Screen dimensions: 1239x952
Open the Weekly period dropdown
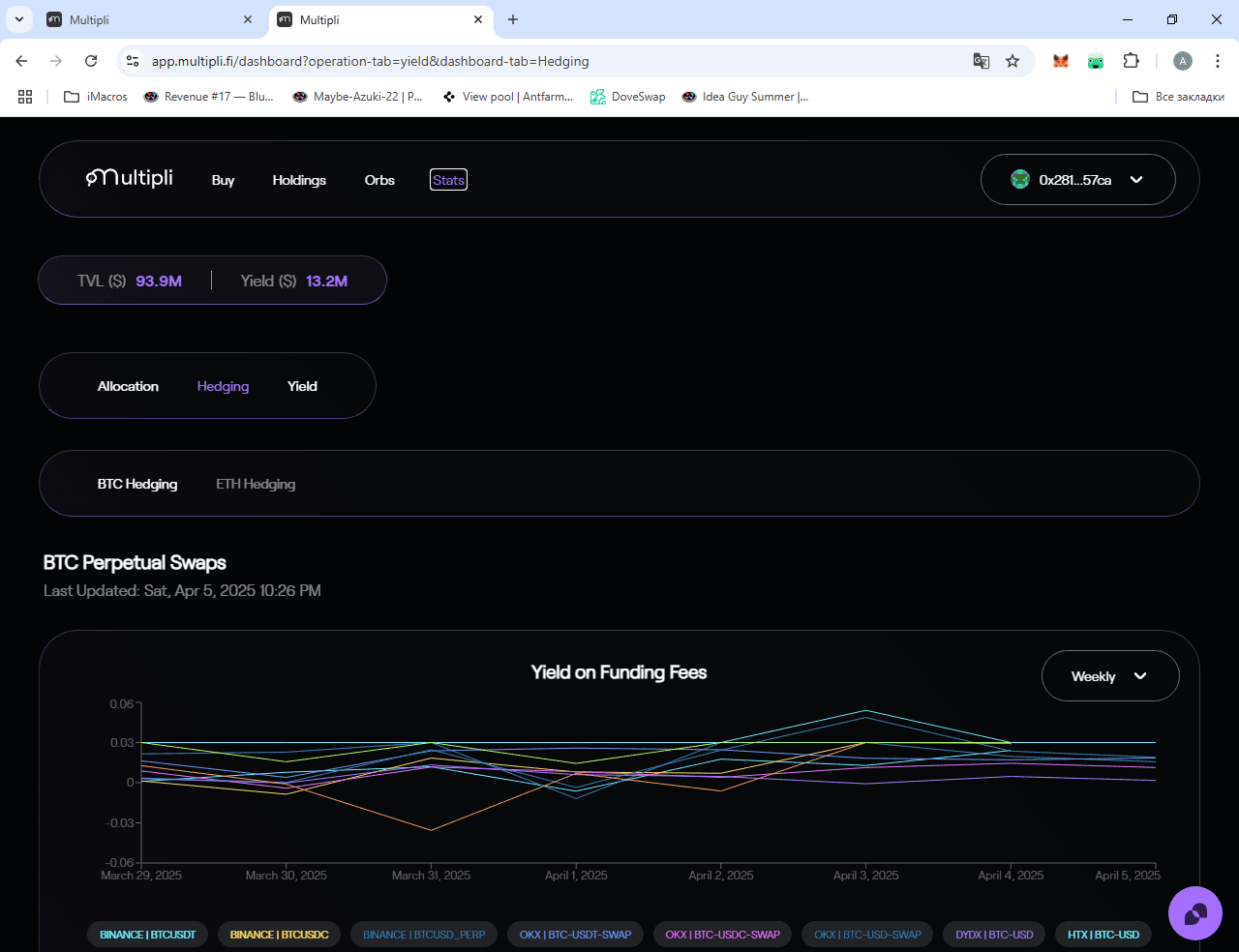coord(1110,676)
